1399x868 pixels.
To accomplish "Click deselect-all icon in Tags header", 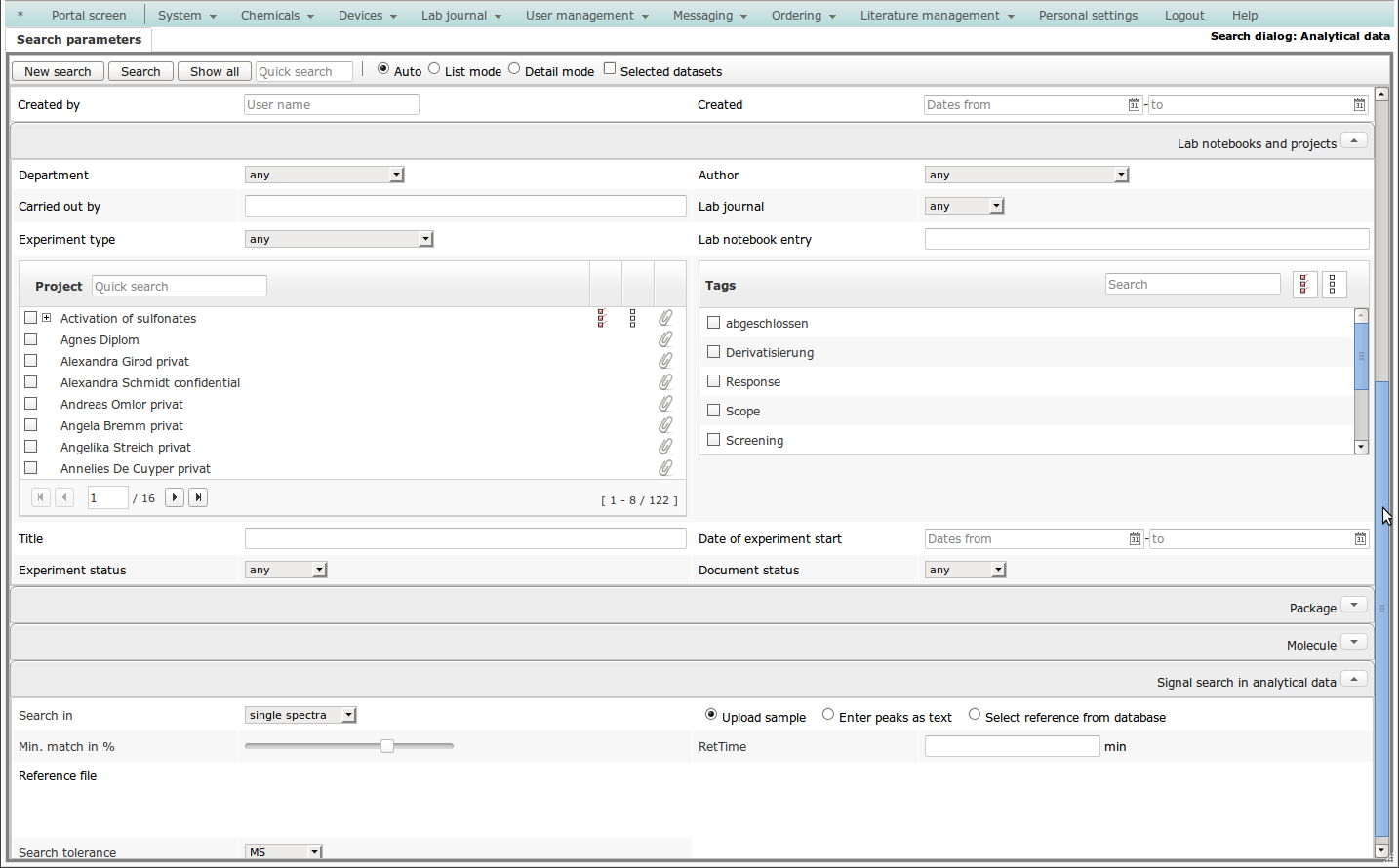I will [1333, 285].
